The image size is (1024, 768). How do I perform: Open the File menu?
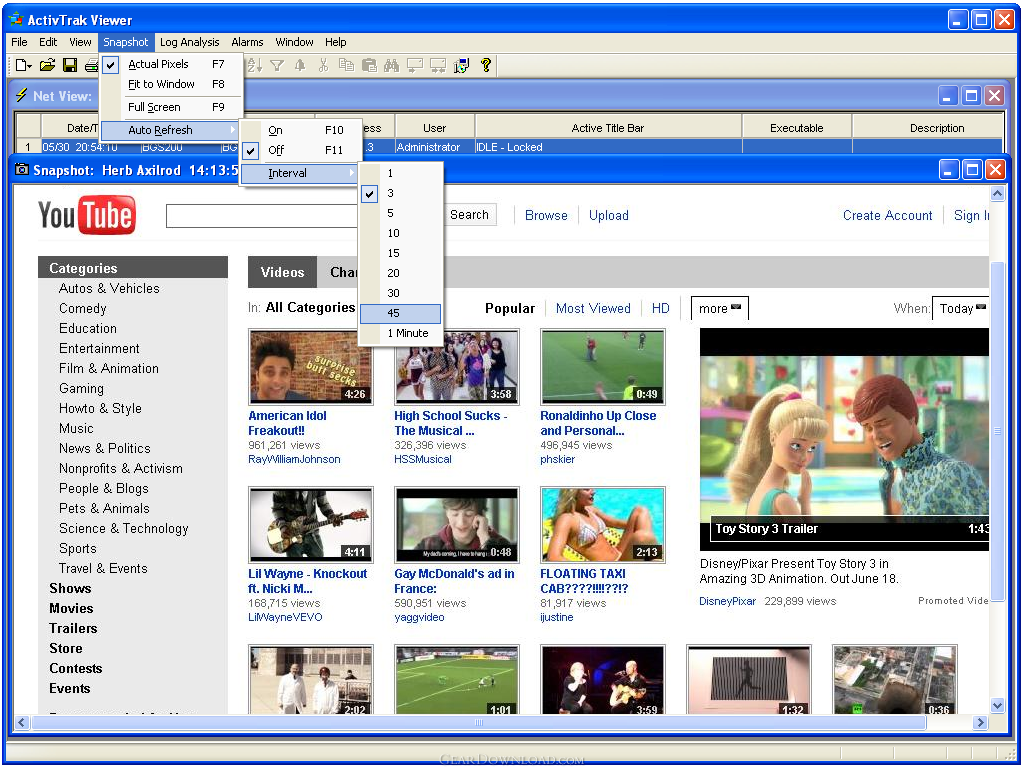[x=20, y=42]
